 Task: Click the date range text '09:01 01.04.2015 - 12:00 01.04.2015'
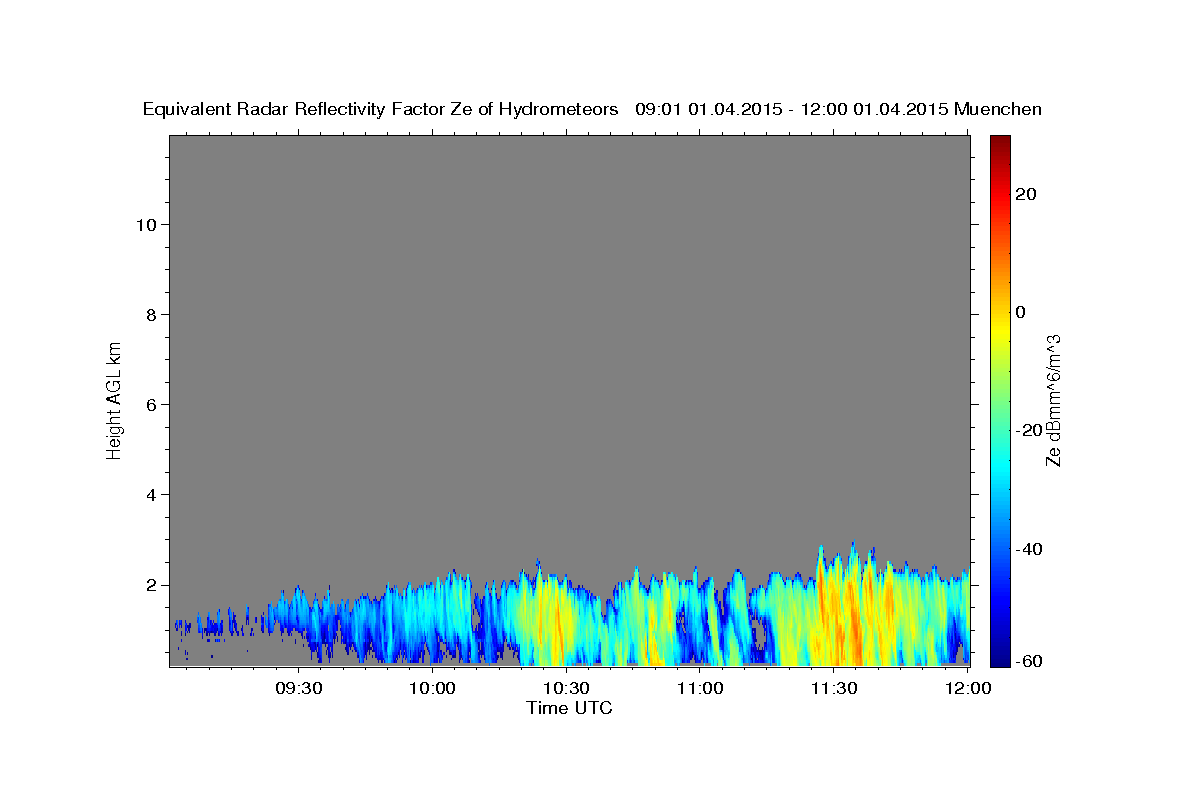791,109
